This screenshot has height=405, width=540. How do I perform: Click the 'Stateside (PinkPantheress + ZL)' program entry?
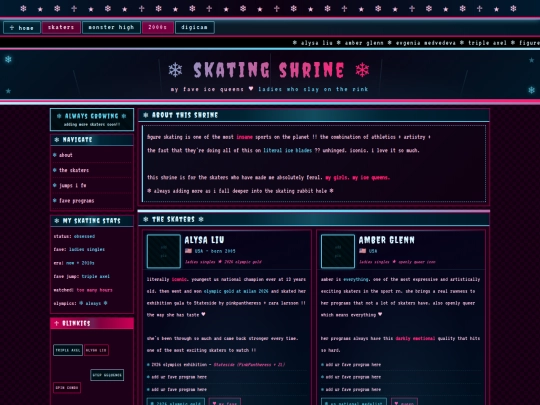(249, 365)
